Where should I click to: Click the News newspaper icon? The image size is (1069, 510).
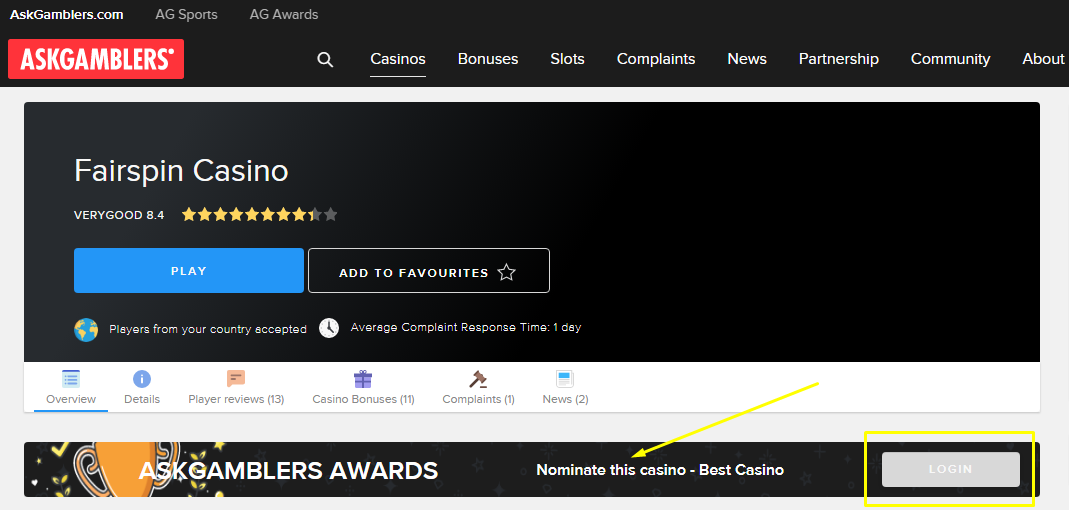(x=565, y=379)
